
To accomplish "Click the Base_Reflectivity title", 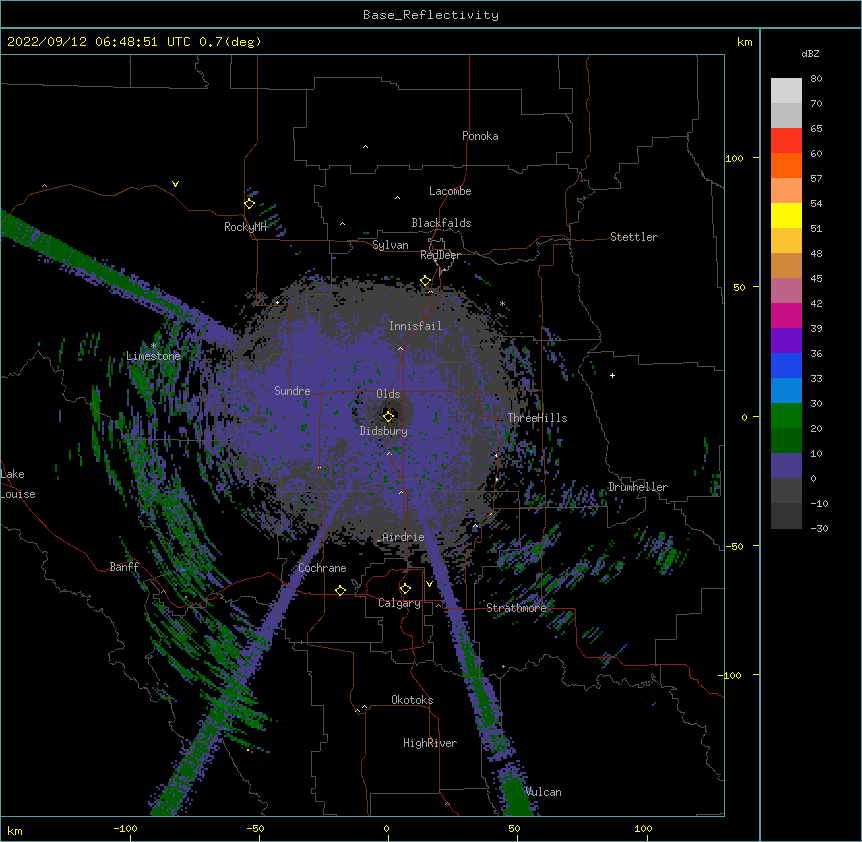I will pyautogui.click(x=431, y=15).
